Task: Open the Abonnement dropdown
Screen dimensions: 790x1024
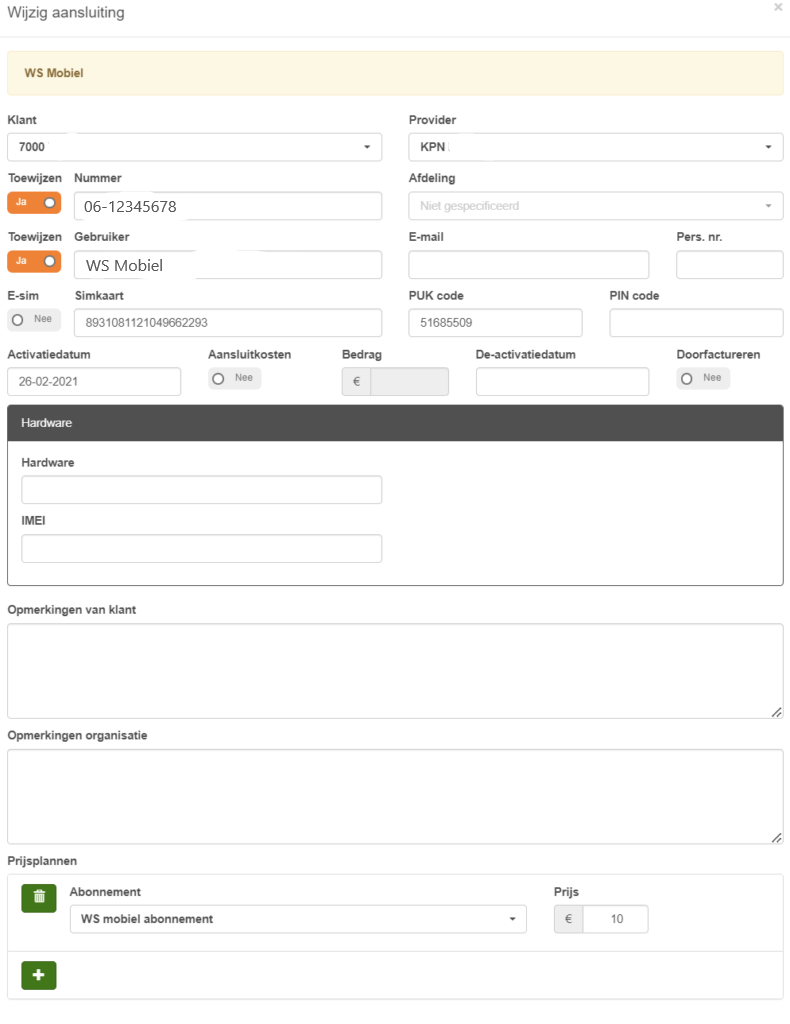Action: pyautogui.click(x=298, y=919)
